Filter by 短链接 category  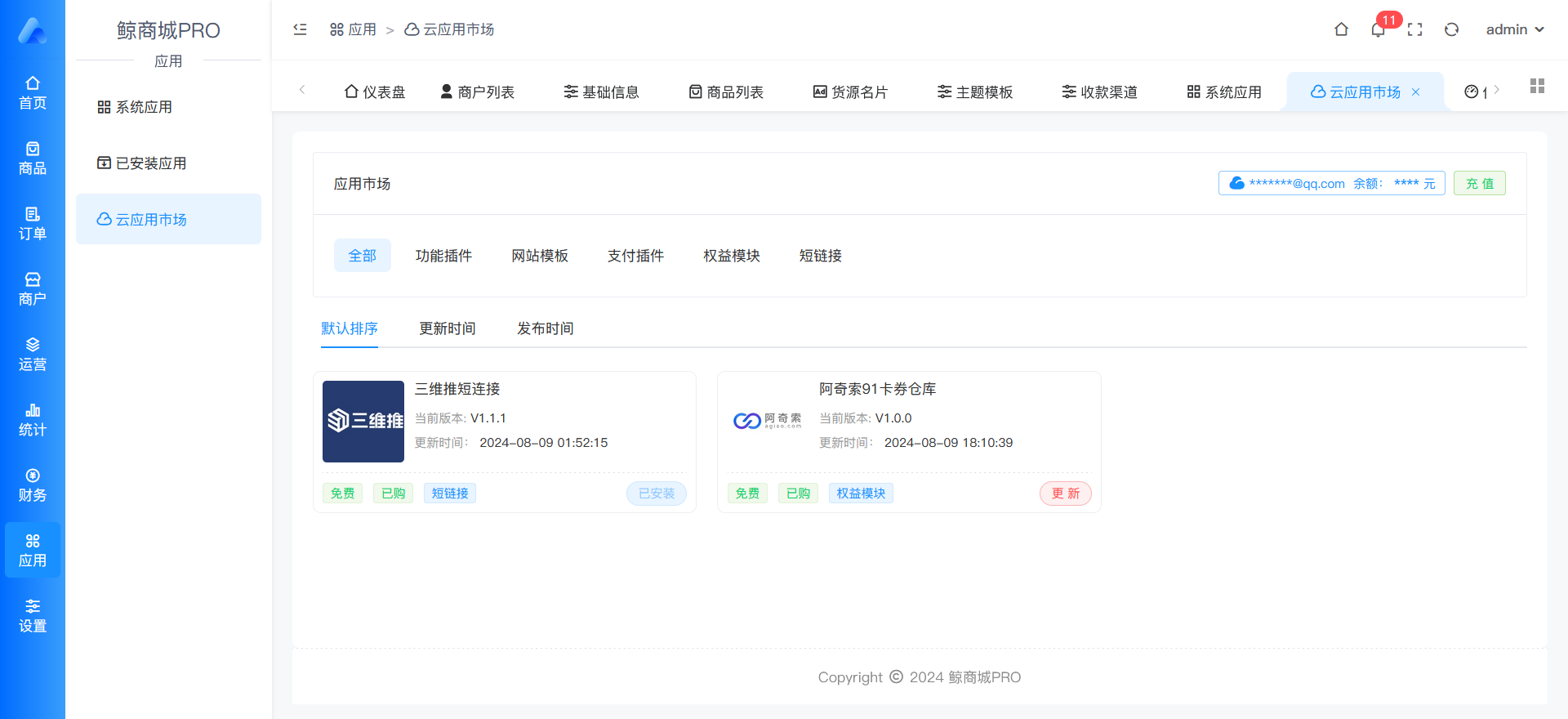tap(821, 256)
